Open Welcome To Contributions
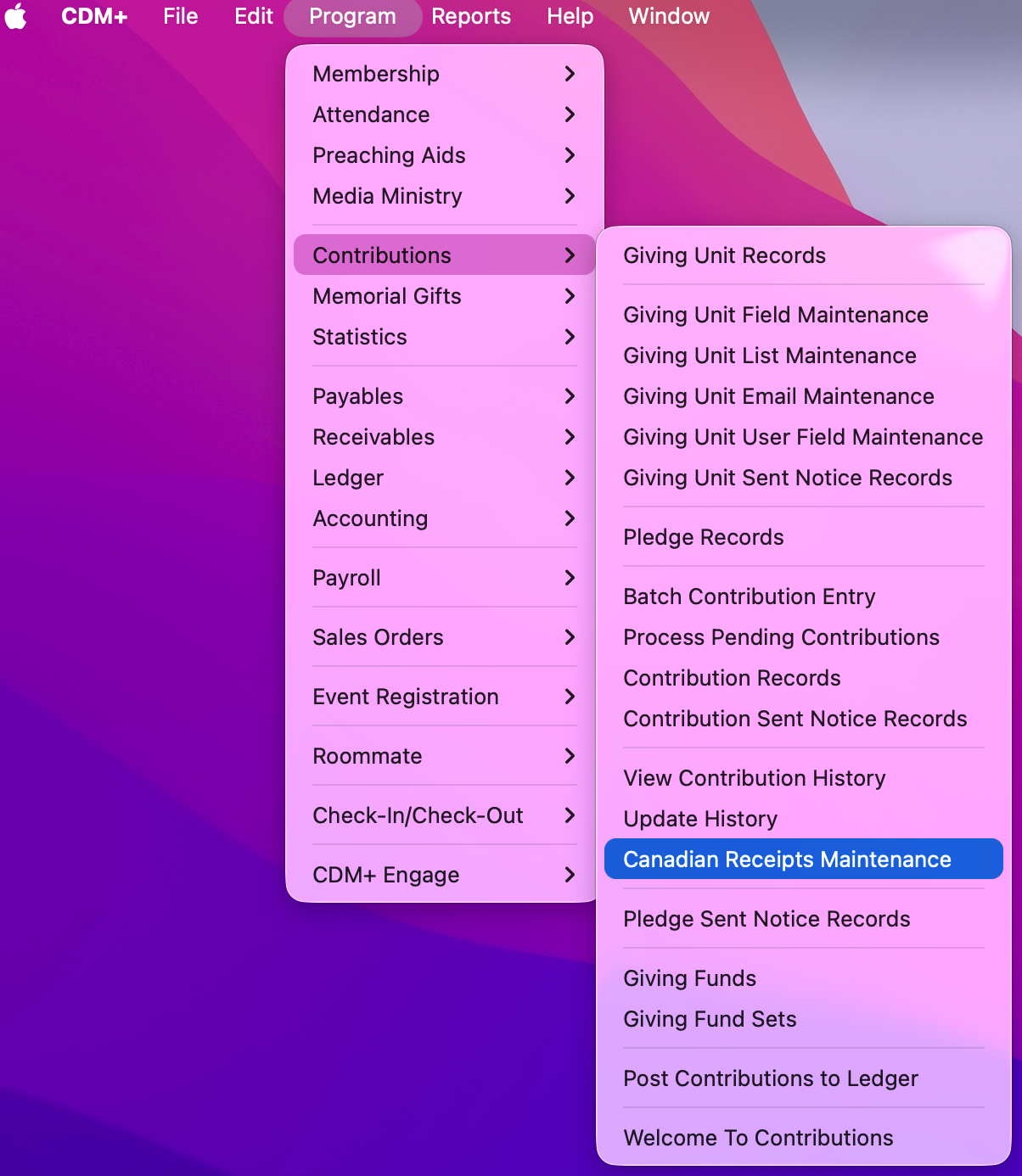Screen dimensions: 1022x1176 click(x=804, y=1138)
